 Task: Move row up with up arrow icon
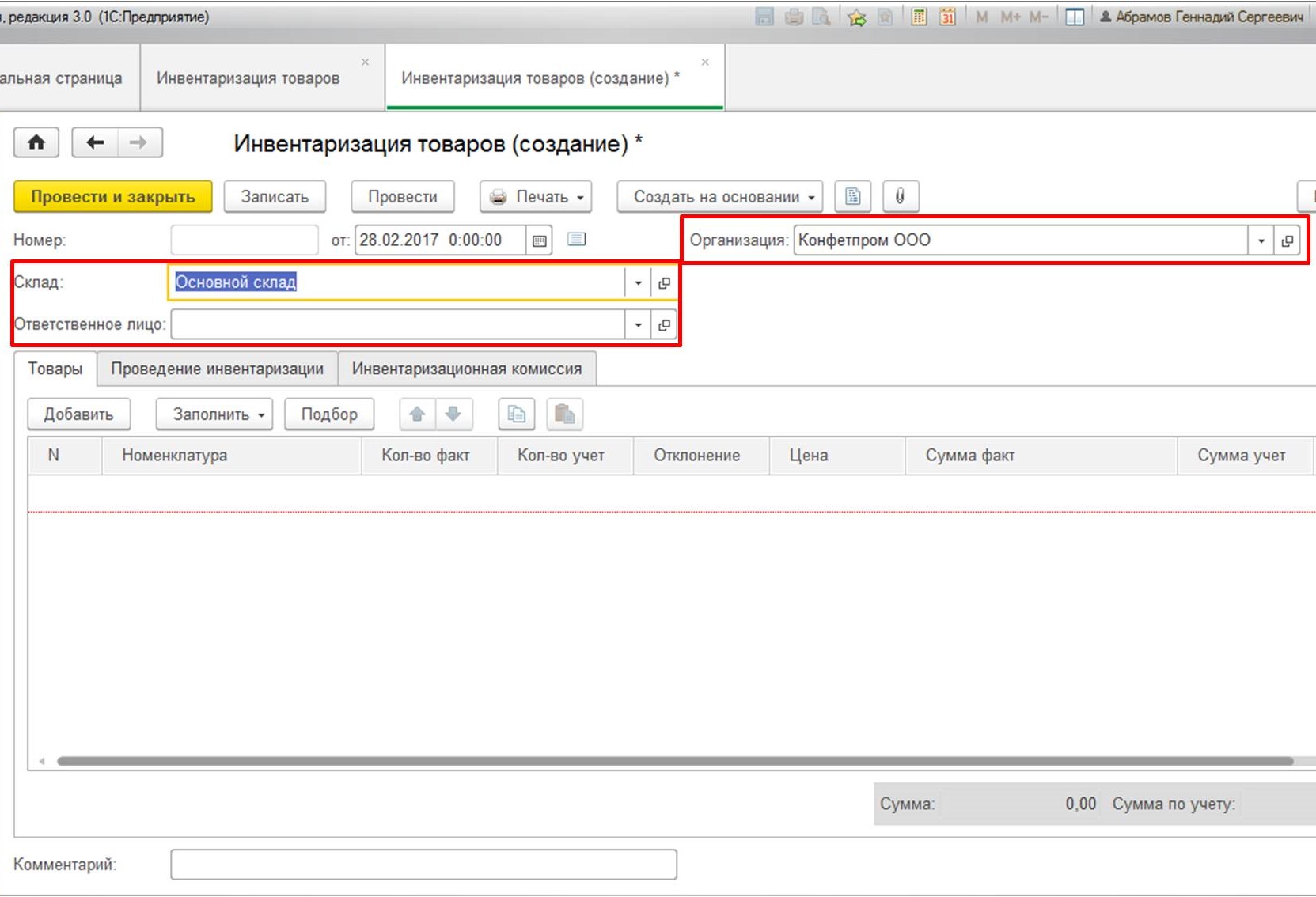click(x=417, y=414)
